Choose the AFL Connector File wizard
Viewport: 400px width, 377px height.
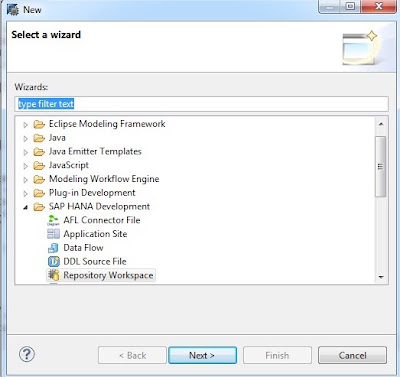[x=102, y=220]
